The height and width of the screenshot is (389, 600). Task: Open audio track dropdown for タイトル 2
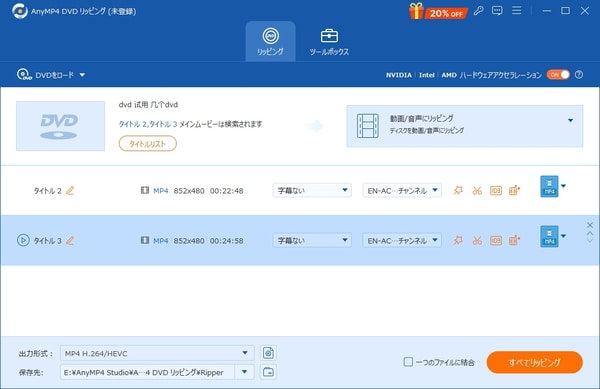pyautogui.click(x=402, y=190)
